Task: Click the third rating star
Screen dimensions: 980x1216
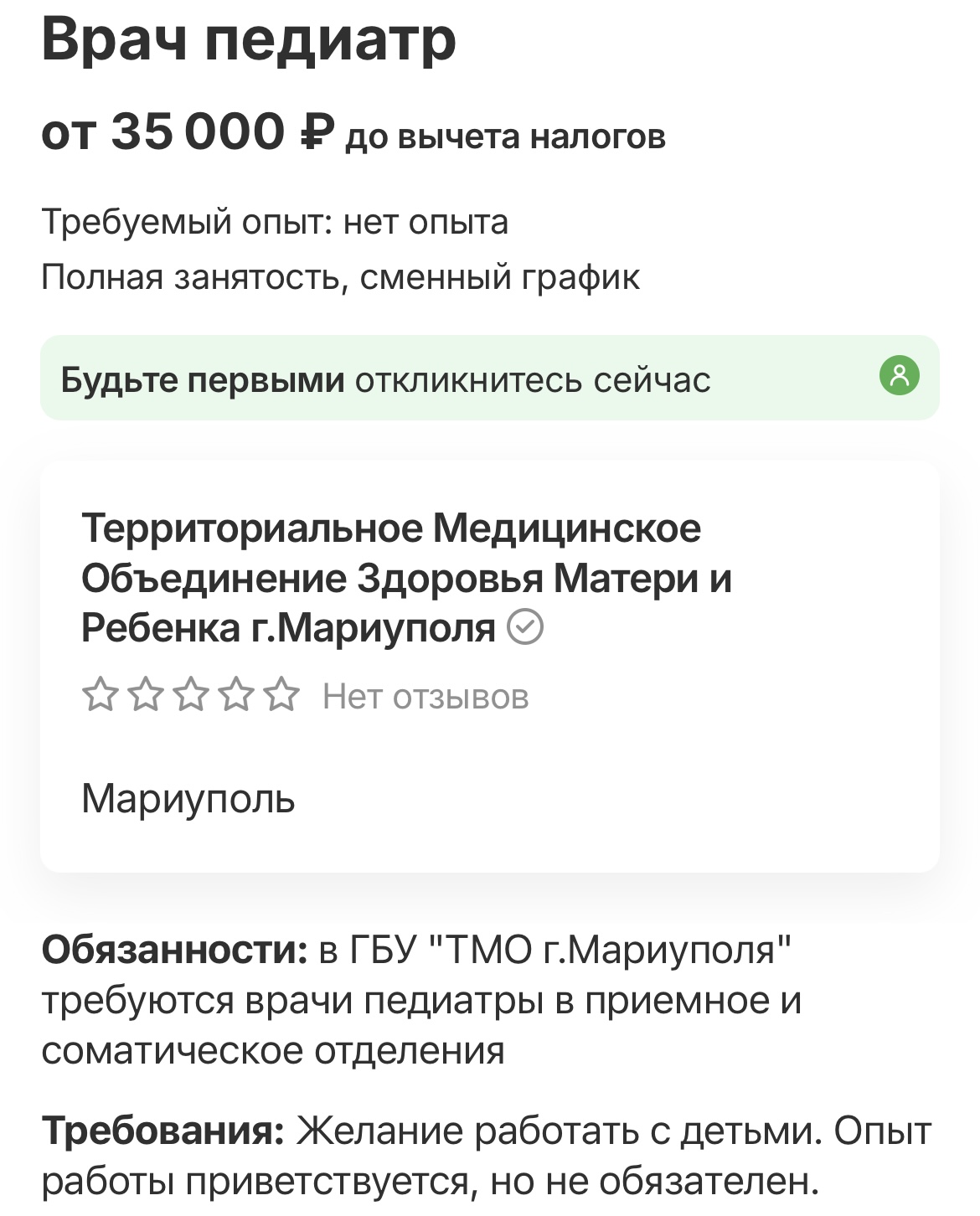Action: pyautogui.click(x=193, y=695)
